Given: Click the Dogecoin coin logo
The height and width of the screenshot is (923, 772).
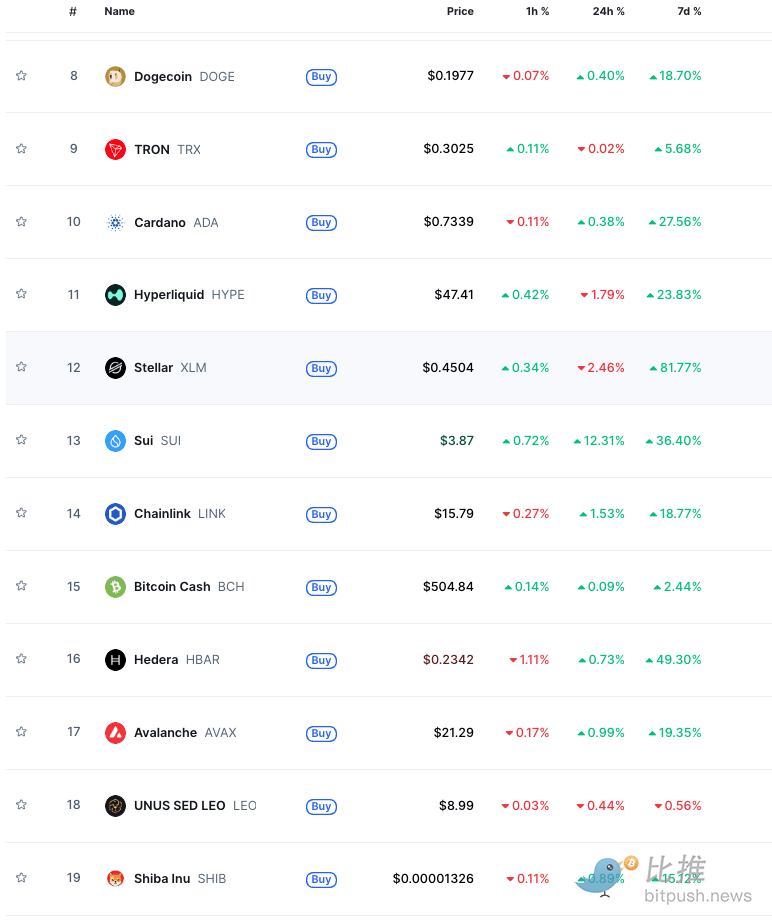Looking at the screenshot, I should (x=115, y=77).
